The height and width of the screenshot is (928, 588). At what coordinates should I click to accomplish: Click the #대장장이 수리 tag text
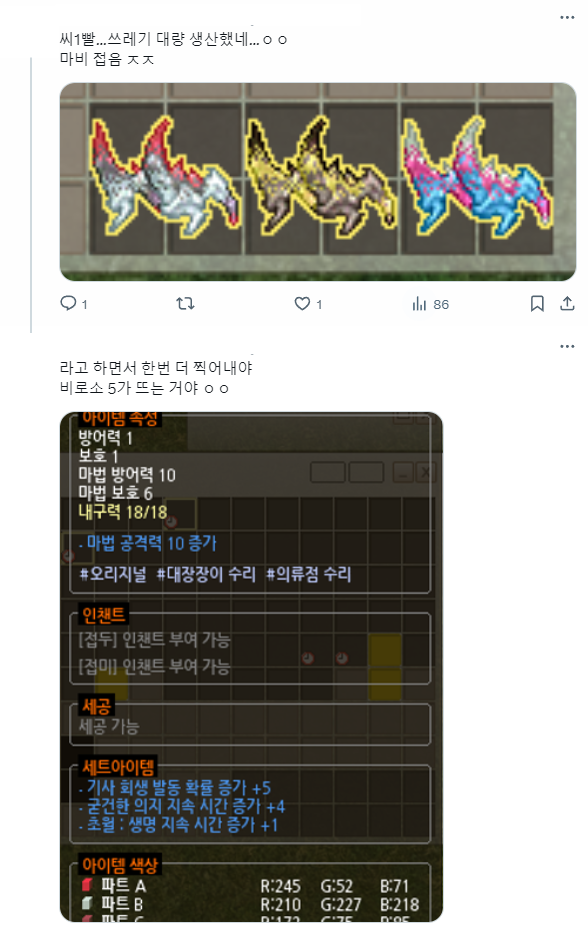pyautogui.click(x=206, y=574)
